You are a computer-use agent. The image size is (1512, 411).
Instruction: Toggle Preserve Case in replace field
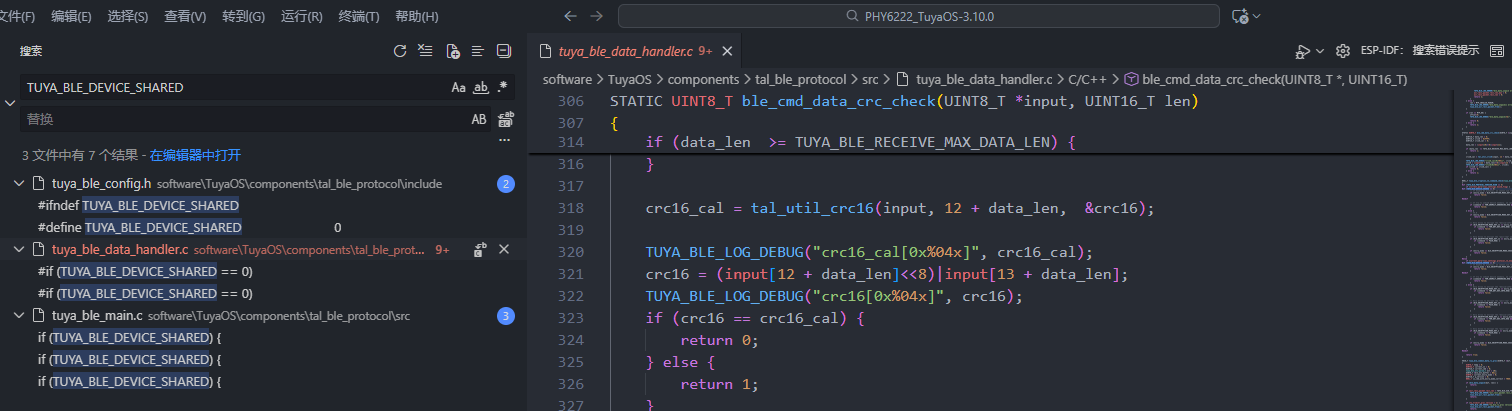[x=479, y=120]
